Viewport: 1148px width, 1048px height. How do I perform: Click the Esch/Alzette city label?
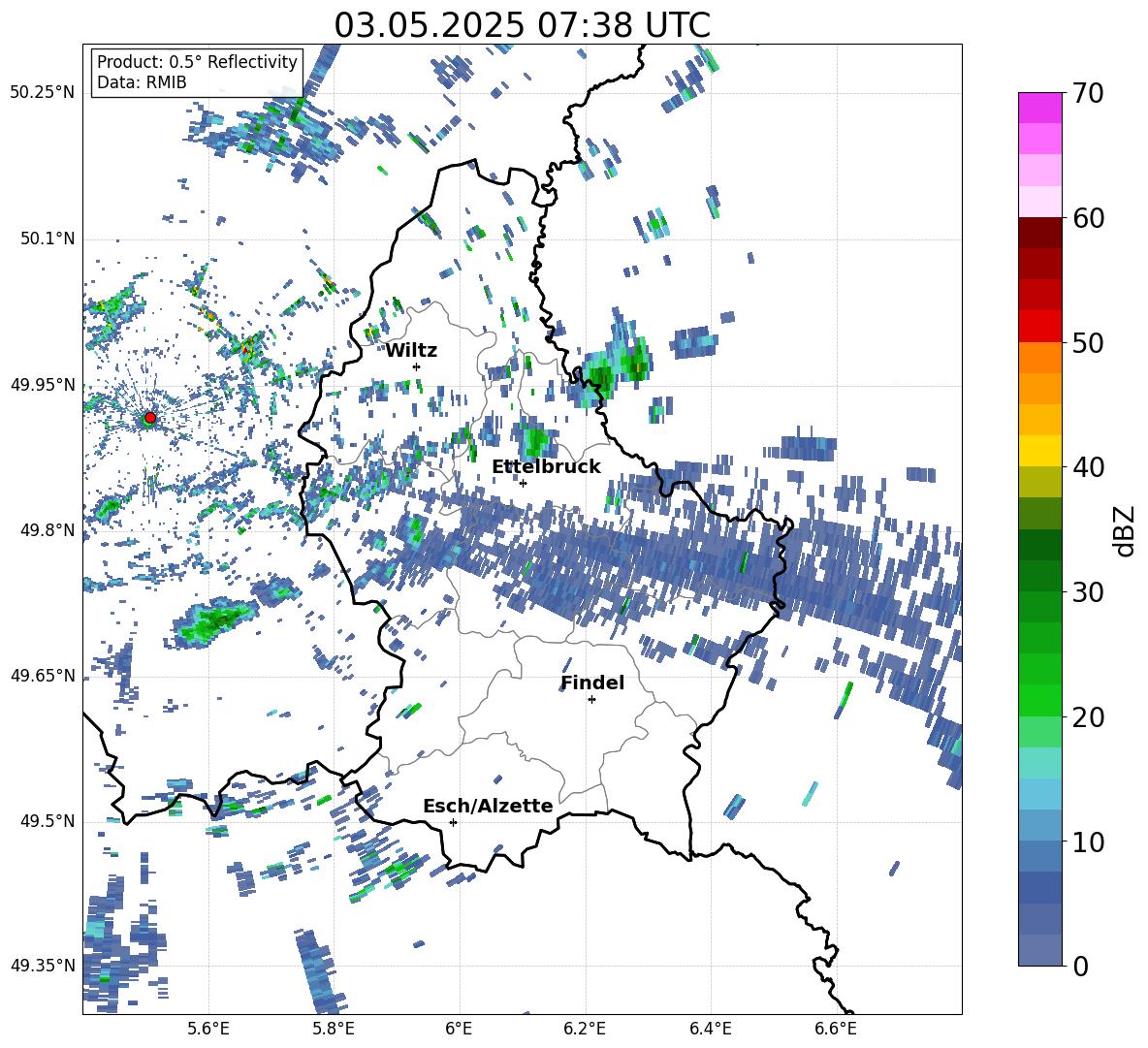point(488,806)
